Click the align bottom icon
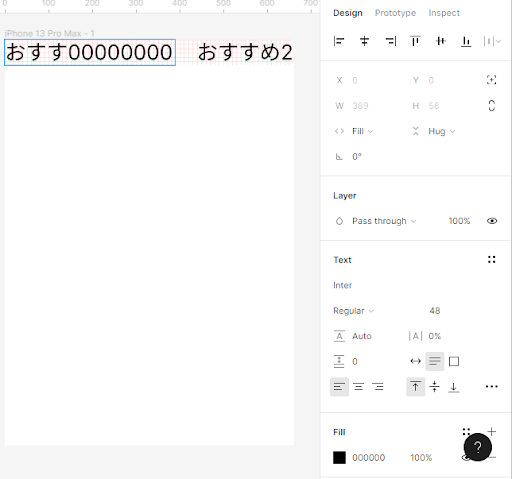The height and width of the screenshot is (479, 512). [466, 41]
